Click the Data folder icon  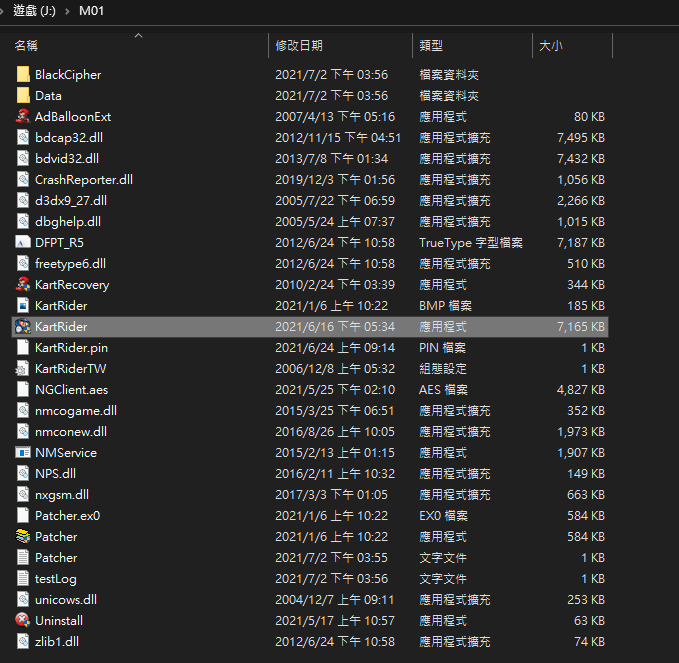(23, 95)
